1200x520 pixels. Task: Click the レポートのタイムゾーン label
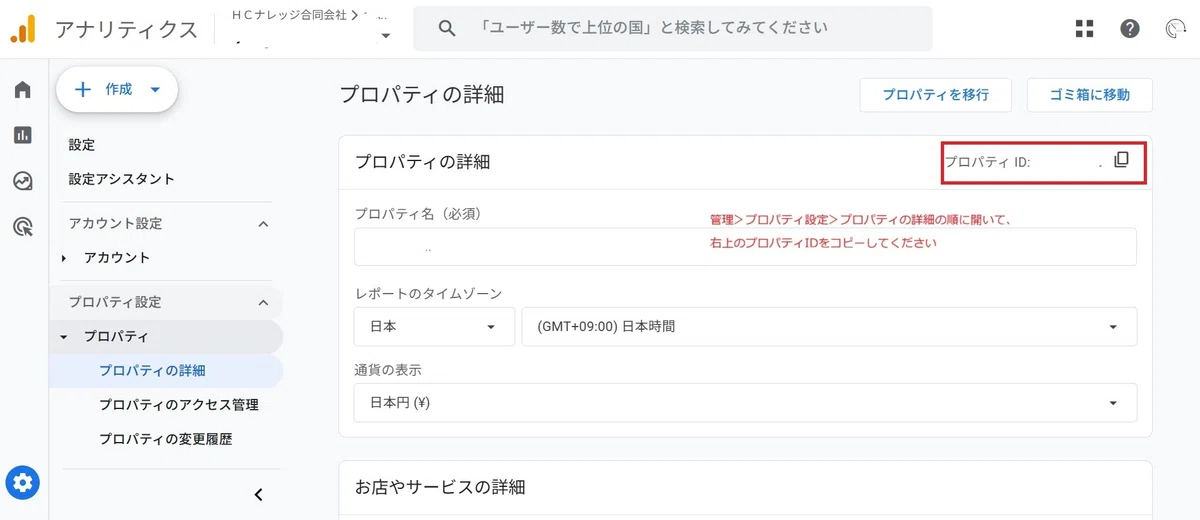[428, 294]
